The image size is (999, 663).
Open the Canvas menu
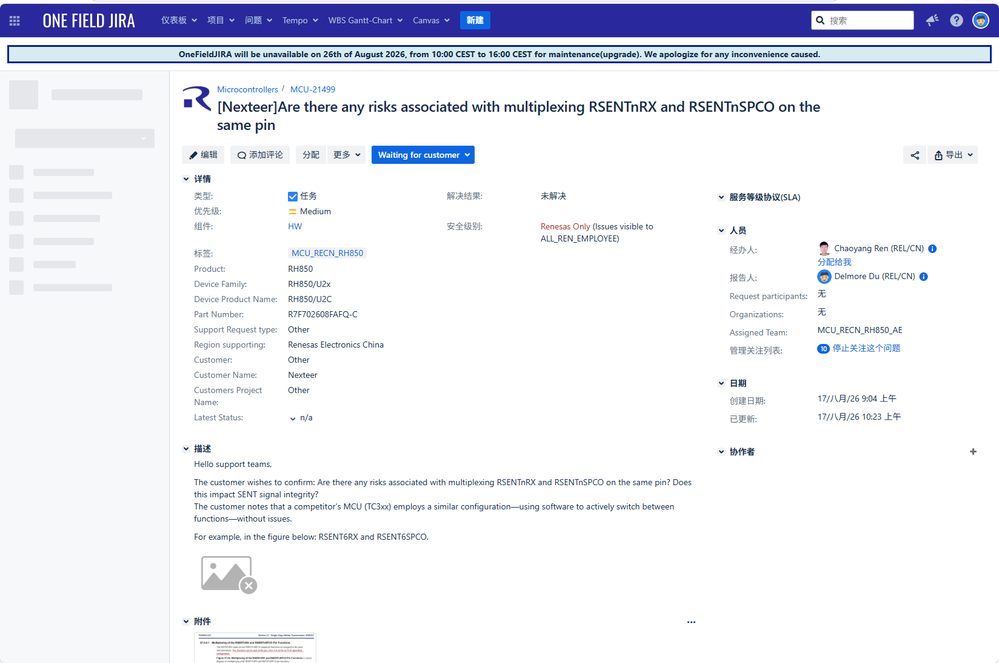pyautogui.click(x=431, y=20)
